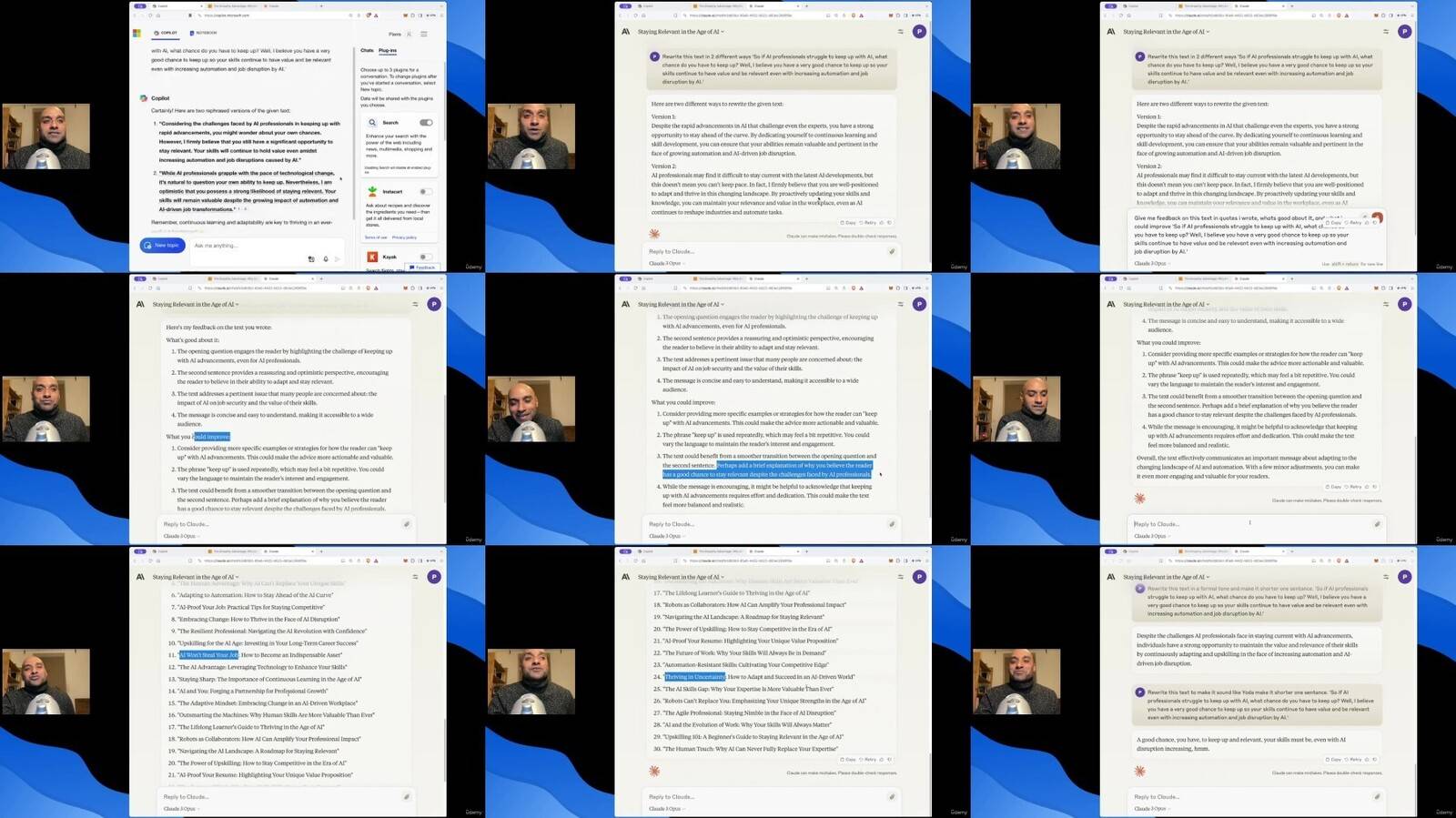Enable the Kayak plugin toggle
The height and width of the screenshot is (818, 1456).
pos(425,257)
